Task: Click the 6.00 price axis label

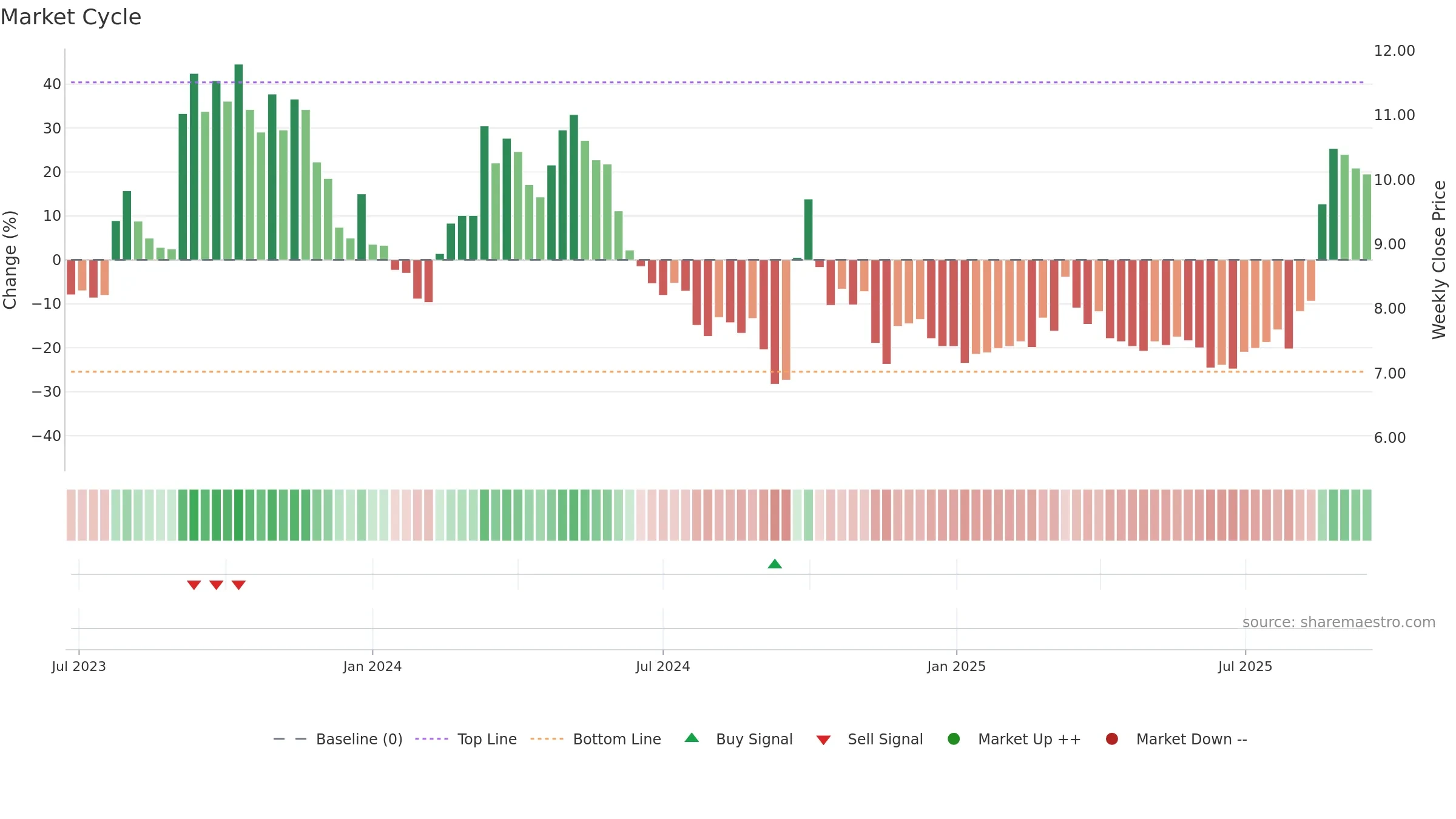Action: [1390, 438]
